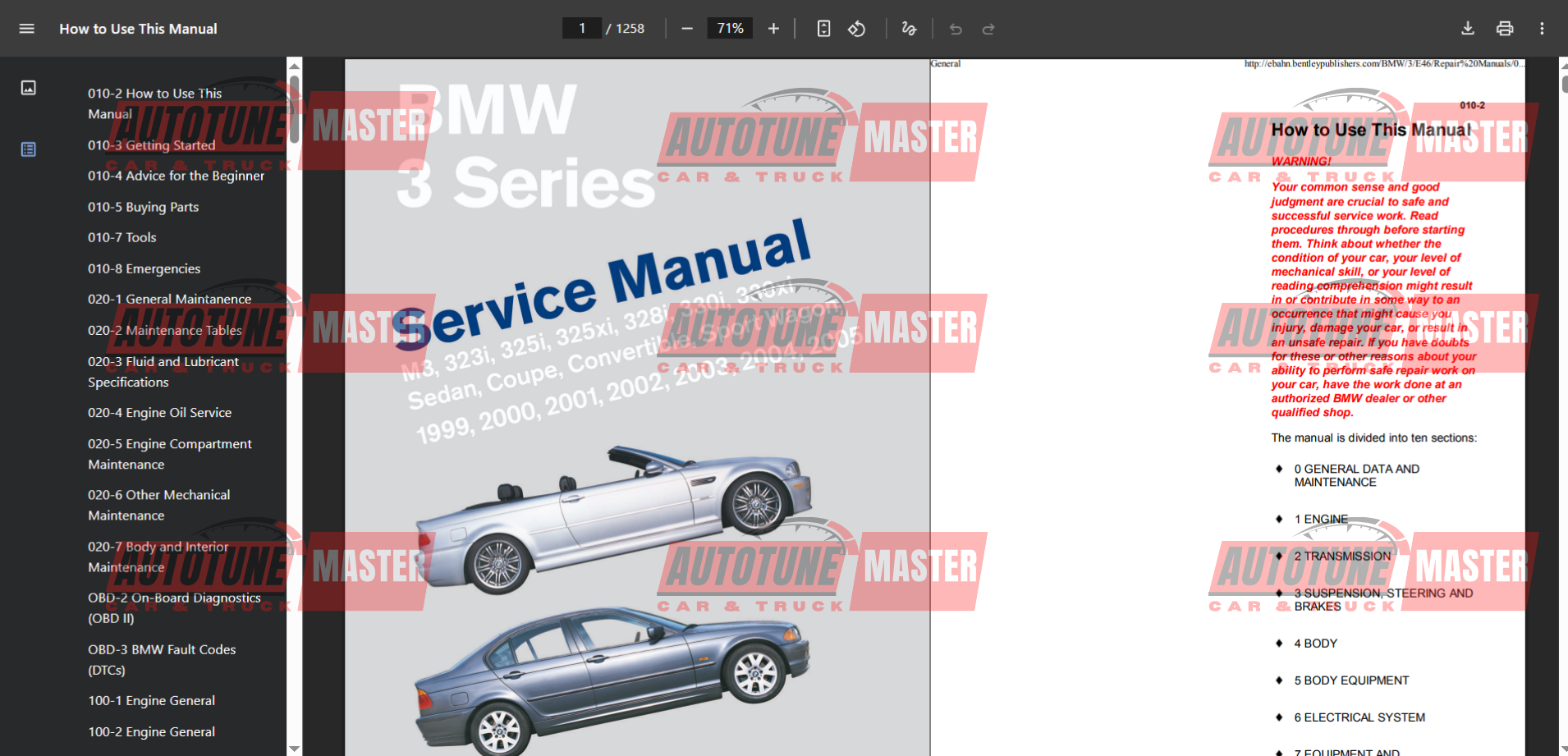The image size is (1568, 756).
Task: Download the PDF file
Action: point(1468,29)
